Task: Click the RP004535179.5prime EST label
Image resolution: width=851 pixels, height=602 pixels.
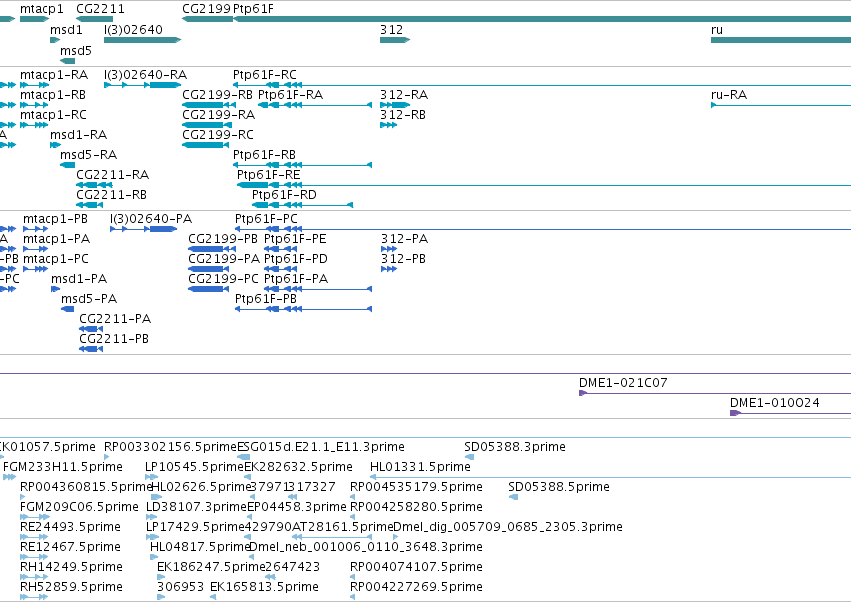Action: click(x=416, y=487)
